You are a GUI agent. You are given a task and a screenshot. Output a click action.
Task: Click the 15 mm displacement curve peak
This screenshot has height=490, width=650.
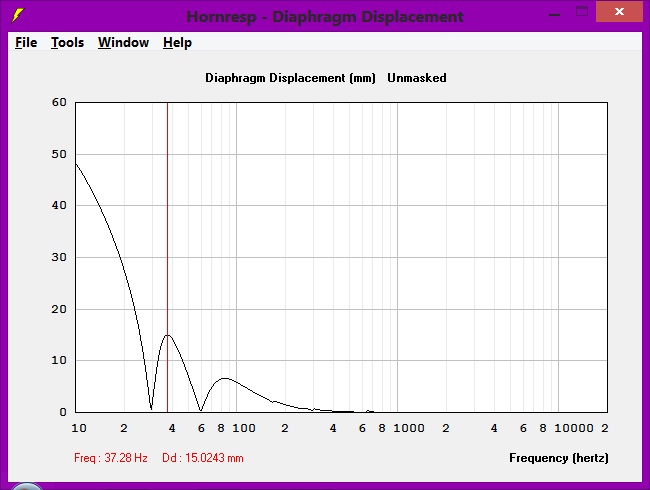coord(167,335)
